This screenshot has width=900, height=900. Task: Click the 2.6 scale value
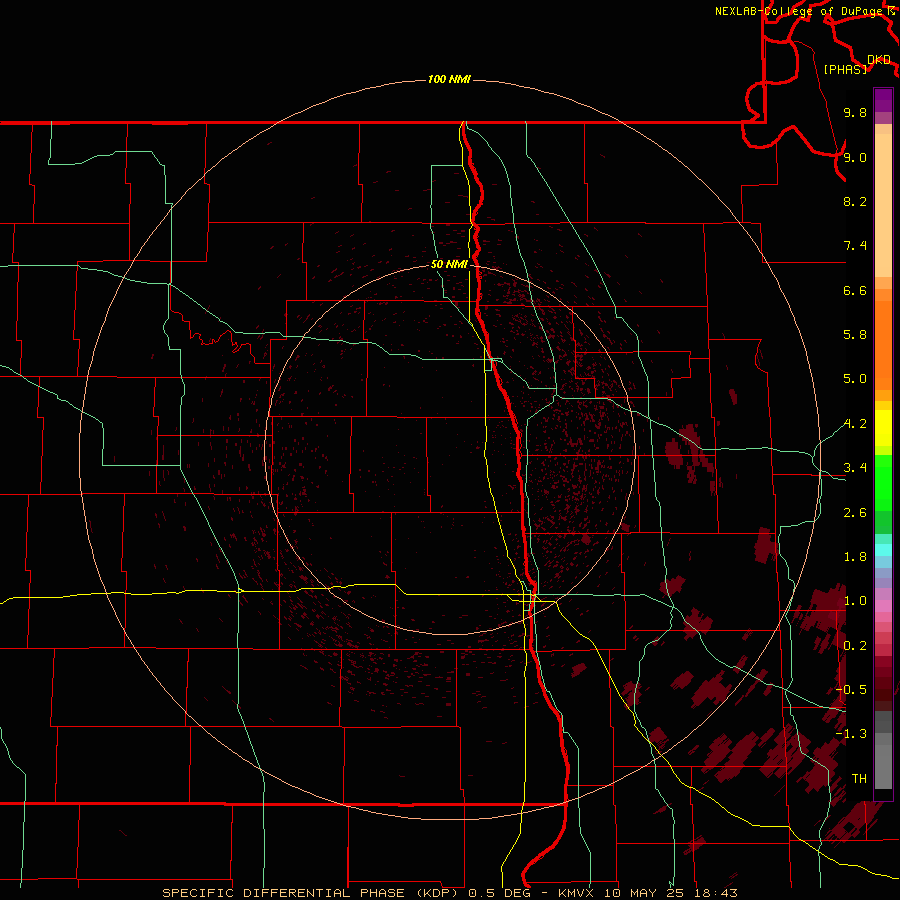pos(855,513)
